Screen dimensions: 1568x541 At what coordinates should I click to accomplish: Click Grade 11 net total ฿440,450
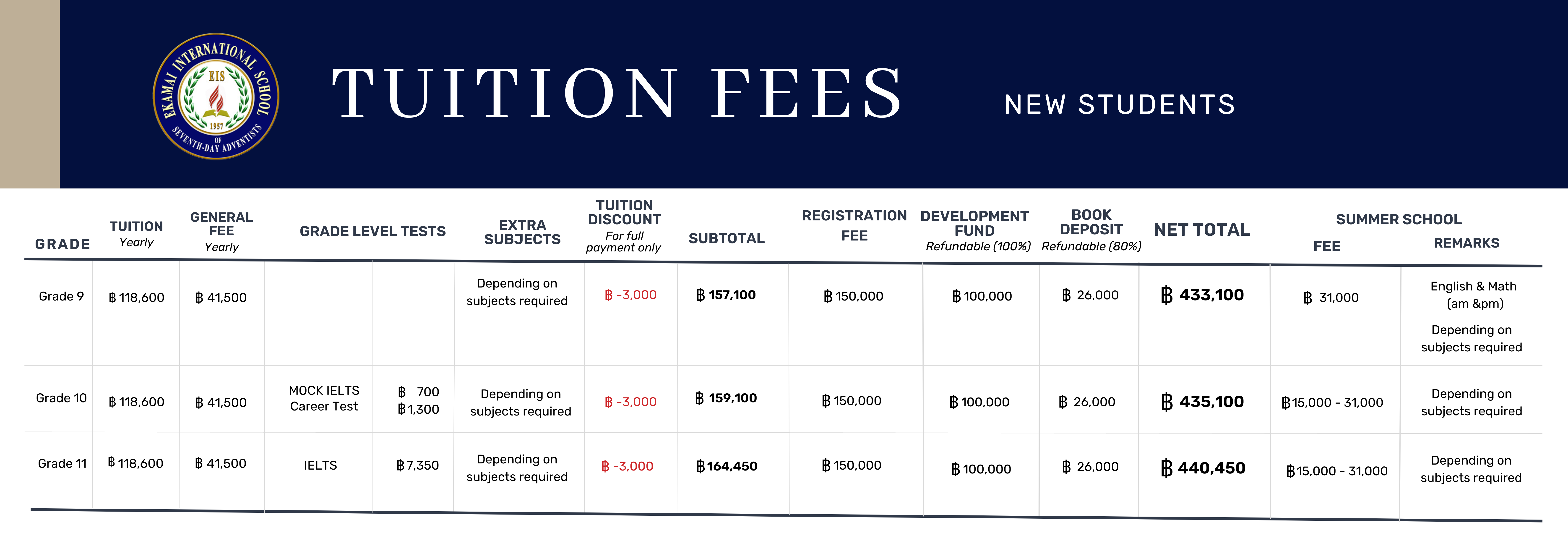1203,468
